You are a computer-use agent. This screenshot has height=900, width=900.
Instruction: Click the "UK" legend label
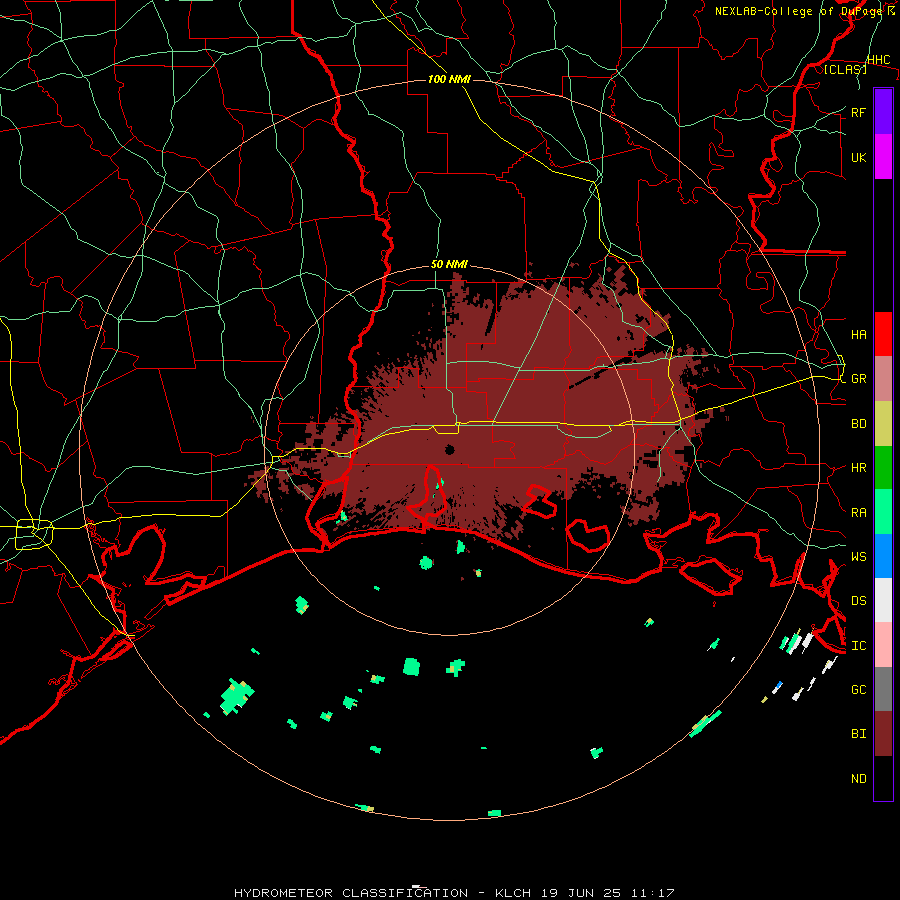[x=858, y=157]
